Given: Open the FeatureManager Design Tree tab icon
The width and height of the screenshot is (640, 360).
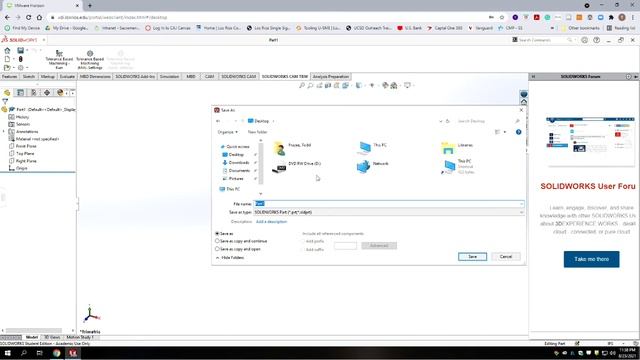Looking at the screenshot, I should coord(7,93).
